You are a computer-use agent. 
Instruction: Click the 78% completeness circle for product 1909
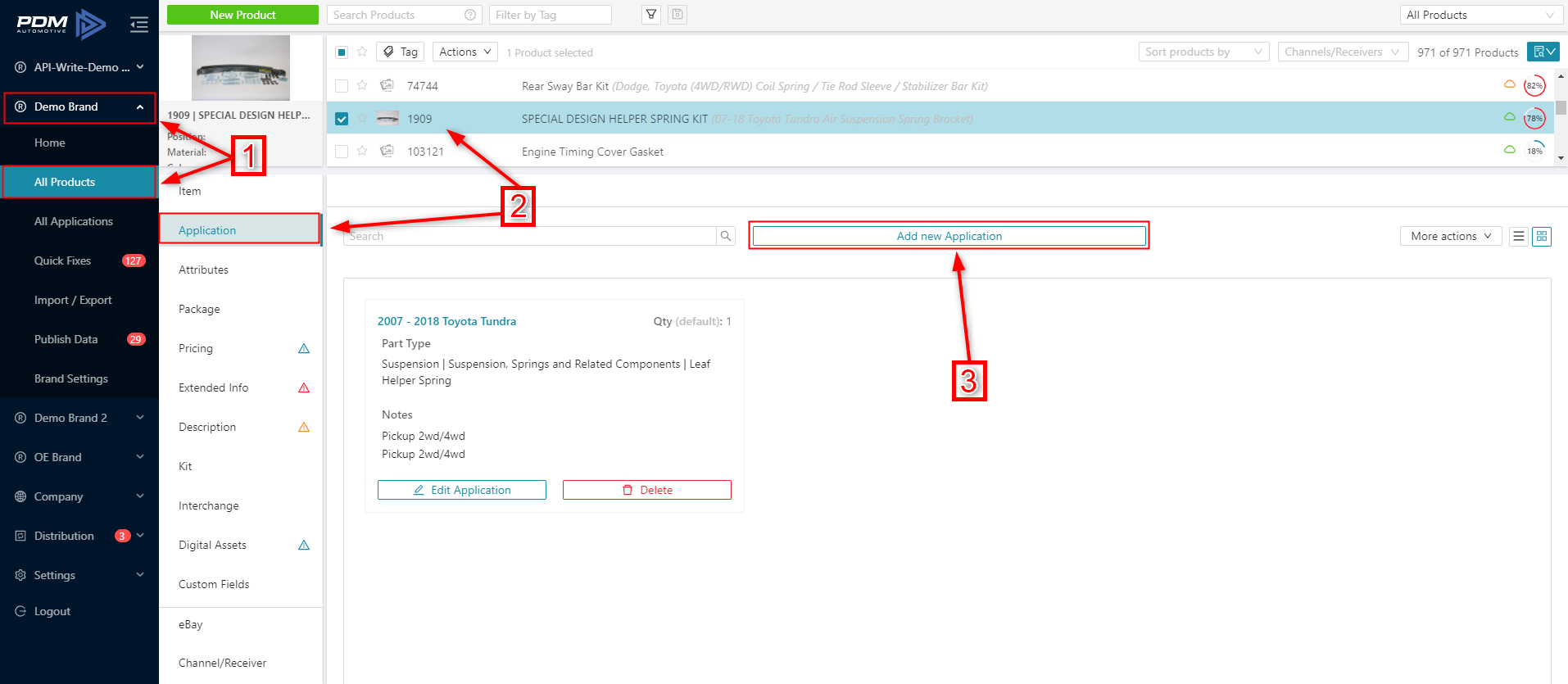(x=1534, y=118)
